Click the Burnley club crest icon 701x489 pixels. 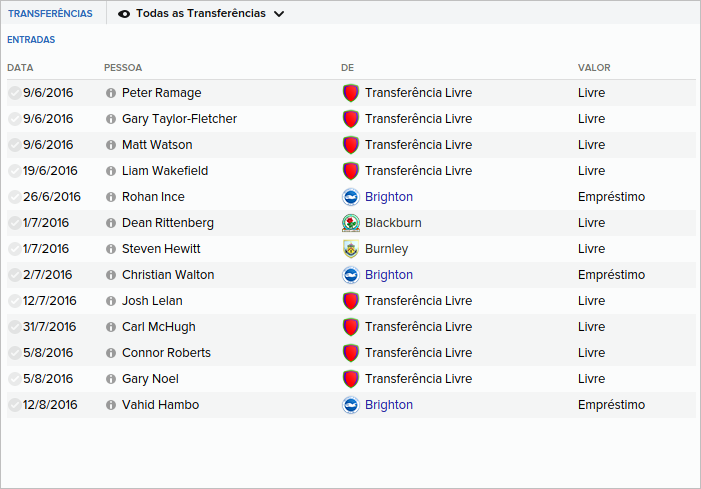pos(350,249)
